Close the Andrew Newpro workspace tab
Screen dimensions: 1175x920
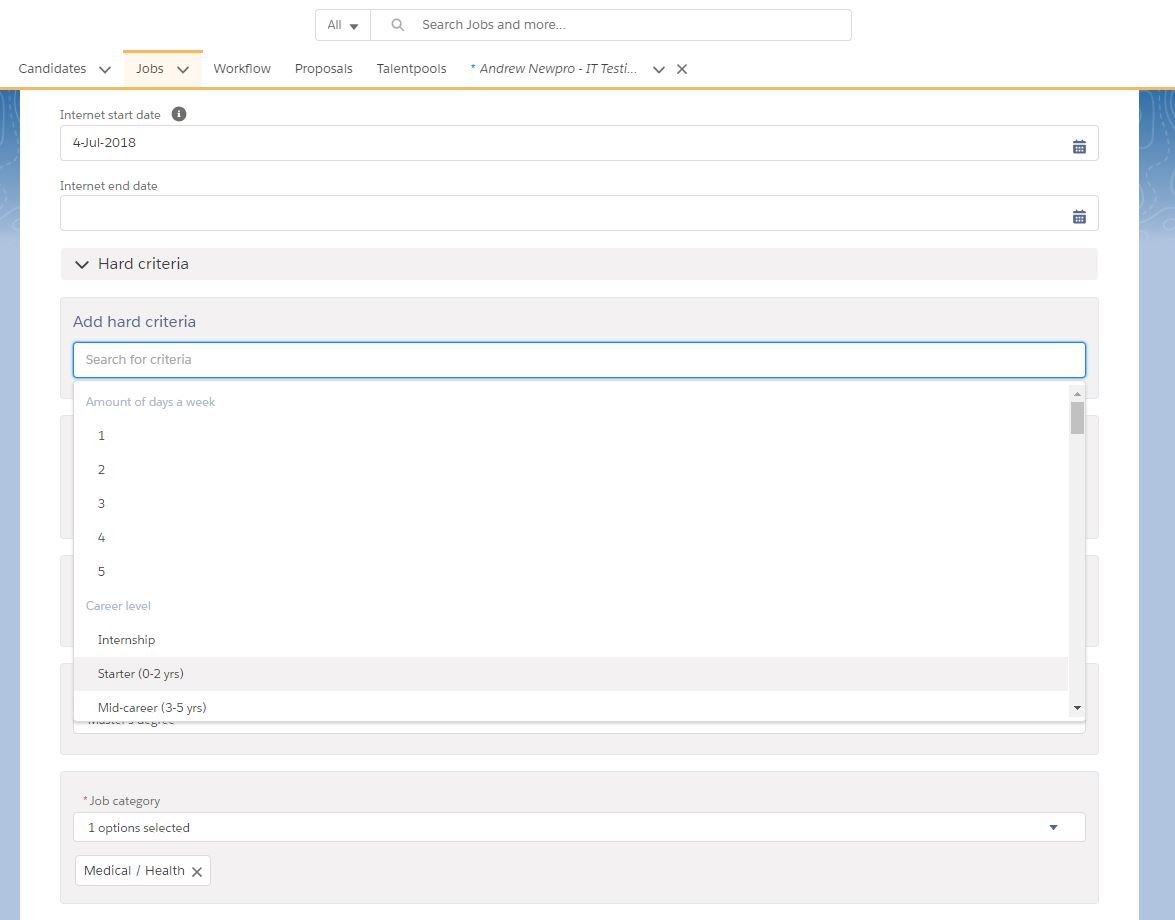(x=682, y=69)
